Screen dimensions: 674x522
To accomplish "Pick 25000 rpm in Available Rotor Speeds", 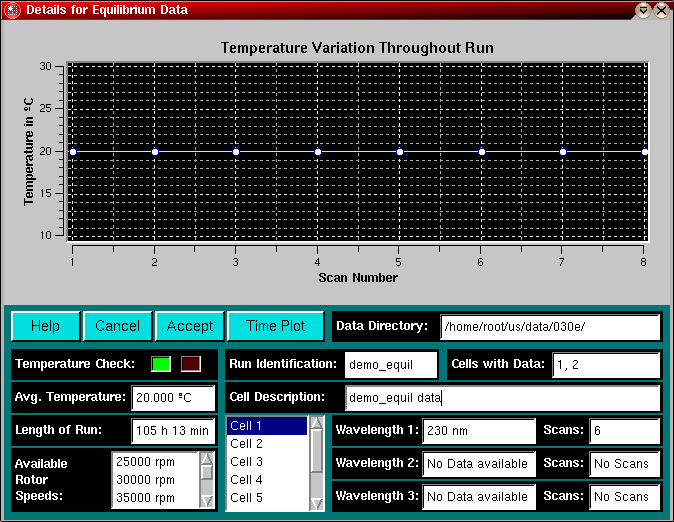I will (155, 462).
